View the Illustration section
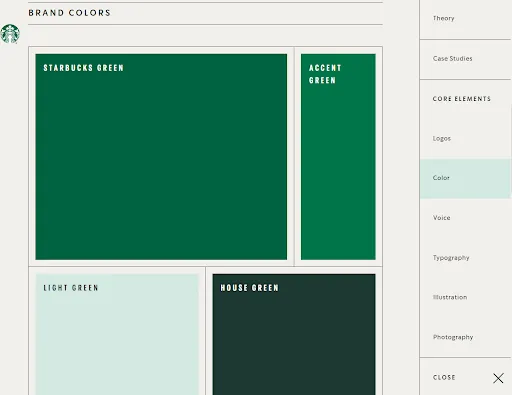Viewport: 512px width, 395px height. click(450, 297)
